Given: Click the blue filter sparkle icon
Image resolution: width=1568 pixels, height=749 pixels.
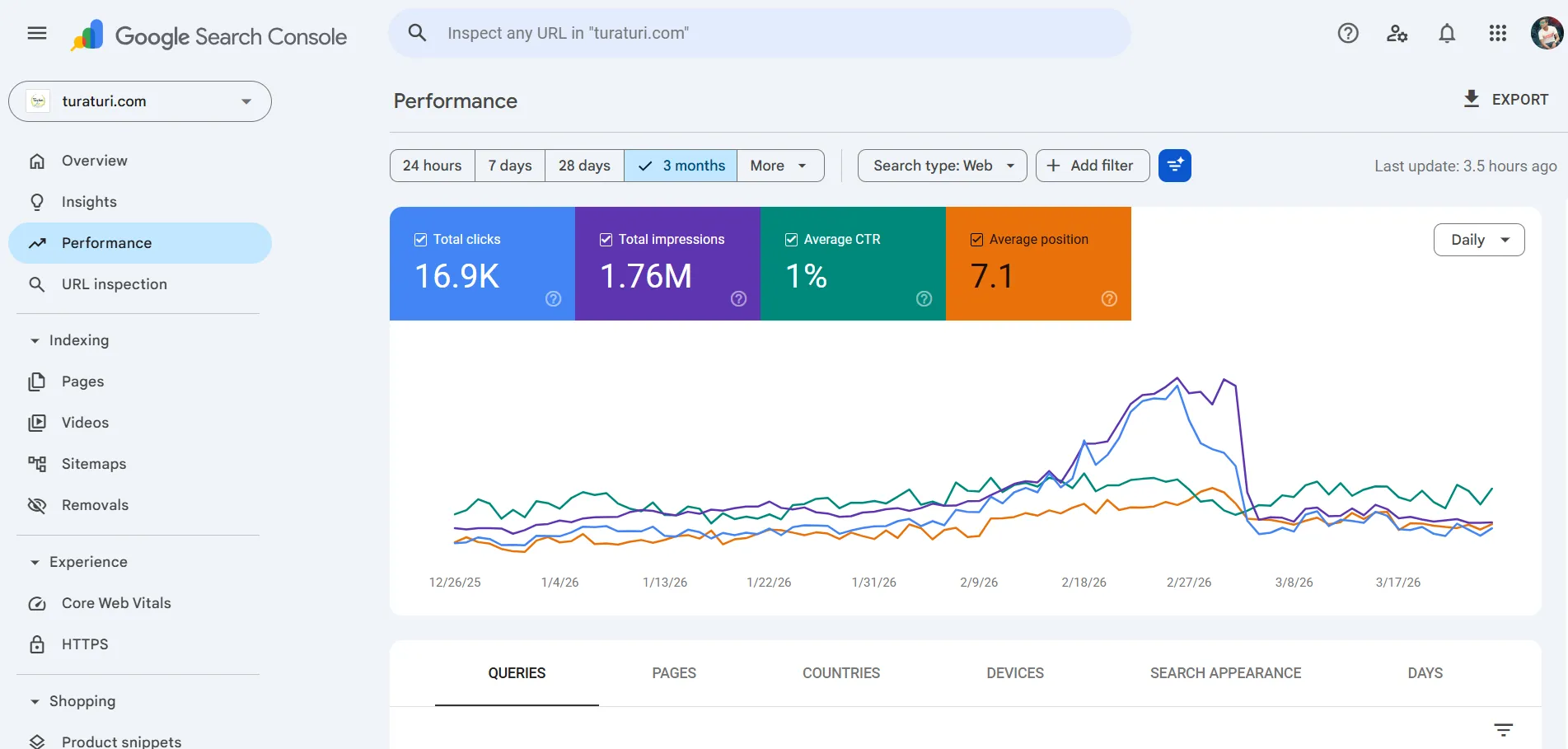Looking at the screenshot, I should click(x=1174, y=166).
